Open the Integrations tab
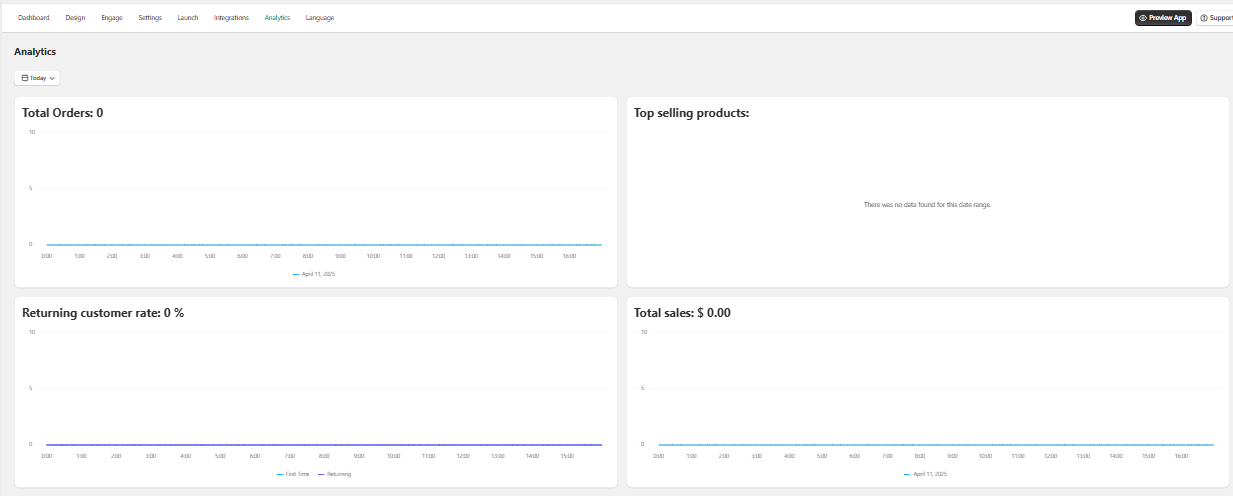 pyautogui.click(x=231, y=18)
